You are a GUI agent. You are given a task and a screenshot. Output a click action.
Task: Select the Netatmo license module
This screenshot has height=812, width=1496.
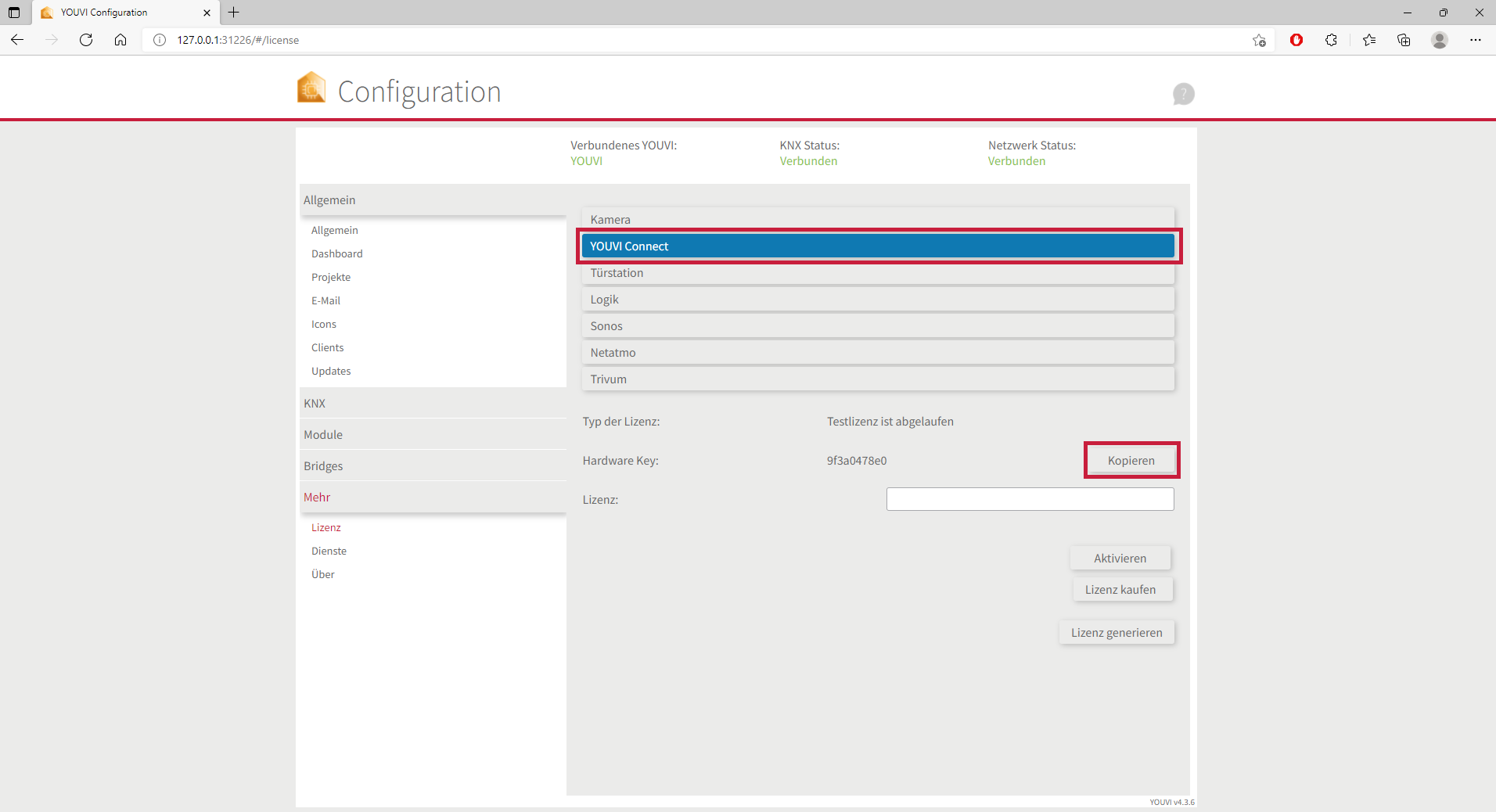tap(878, 352)
